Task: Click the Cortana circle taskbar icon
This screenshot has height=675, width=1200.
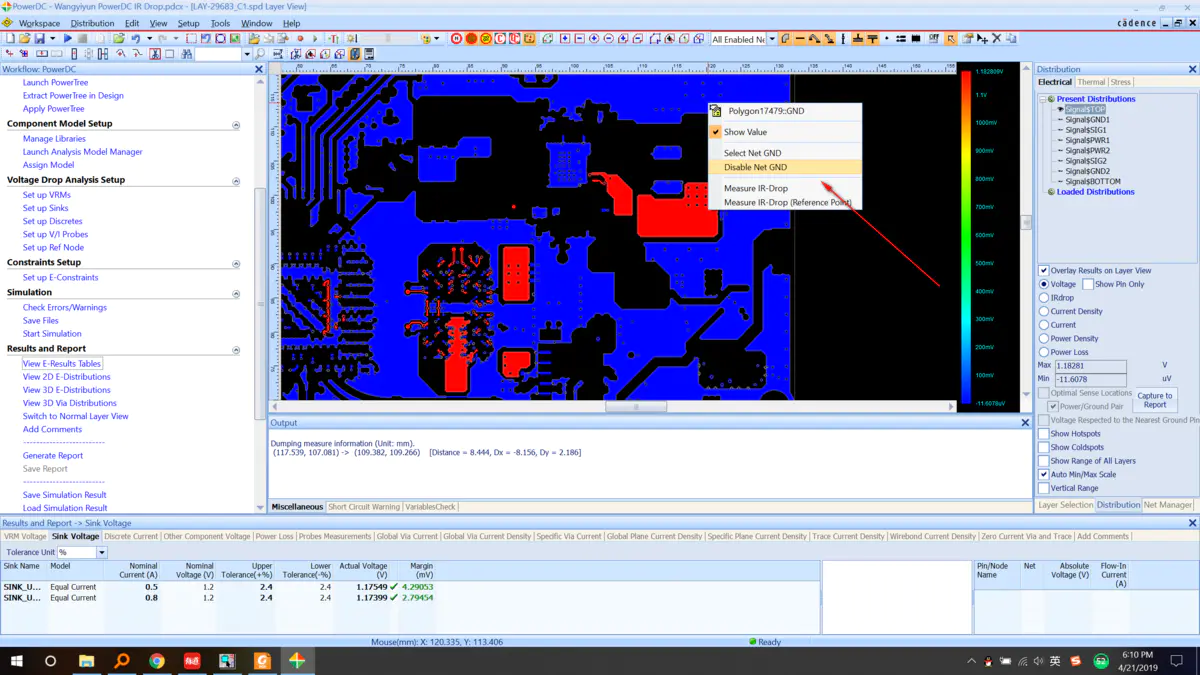Action: tap(50, 661)
